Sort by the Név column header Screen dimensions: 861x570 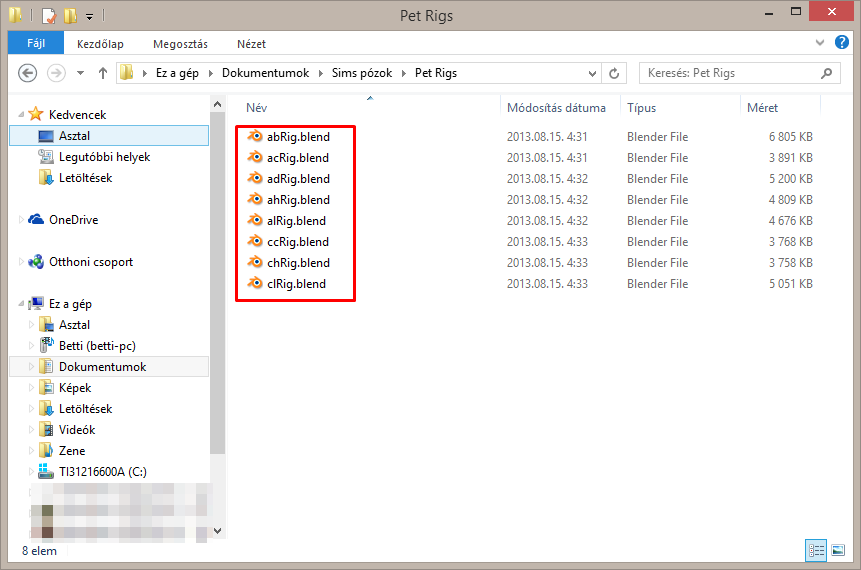pyautogui.click(x=256, y=108)
